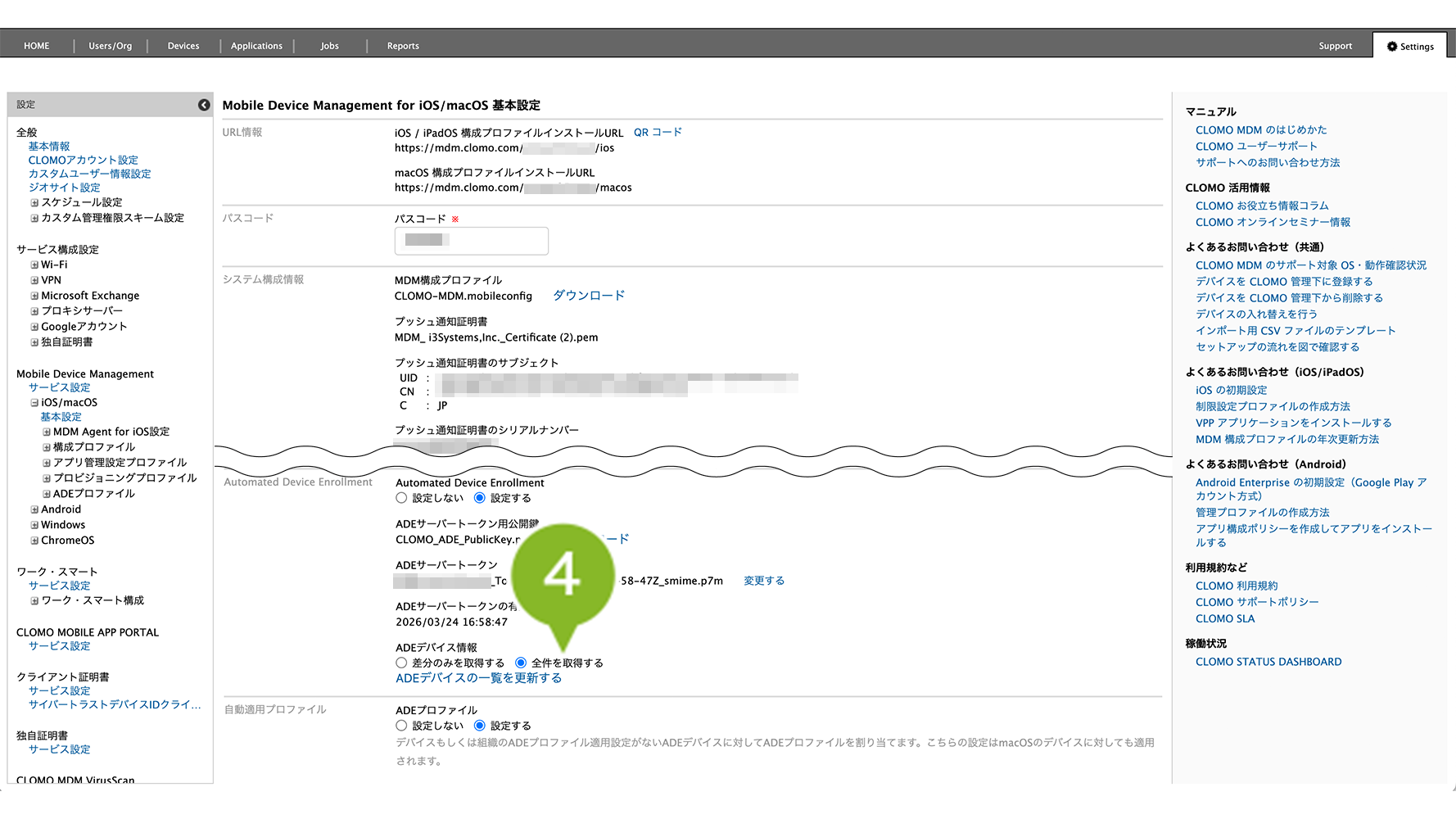Expand プロビジョニングプロファイル node

(x=47, y=478)
